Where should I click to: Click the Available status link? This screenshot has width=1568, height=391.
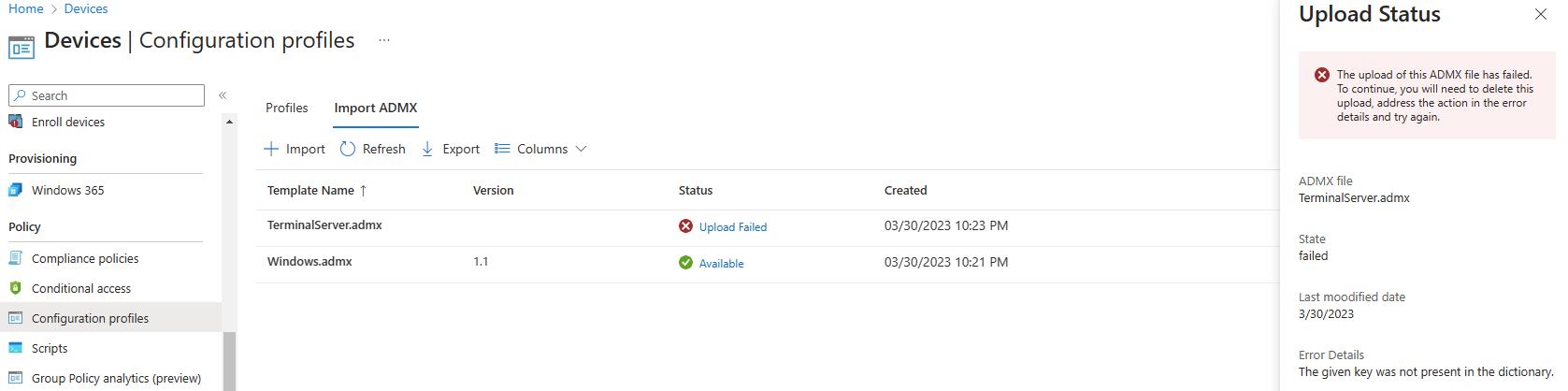pos(721,263)
